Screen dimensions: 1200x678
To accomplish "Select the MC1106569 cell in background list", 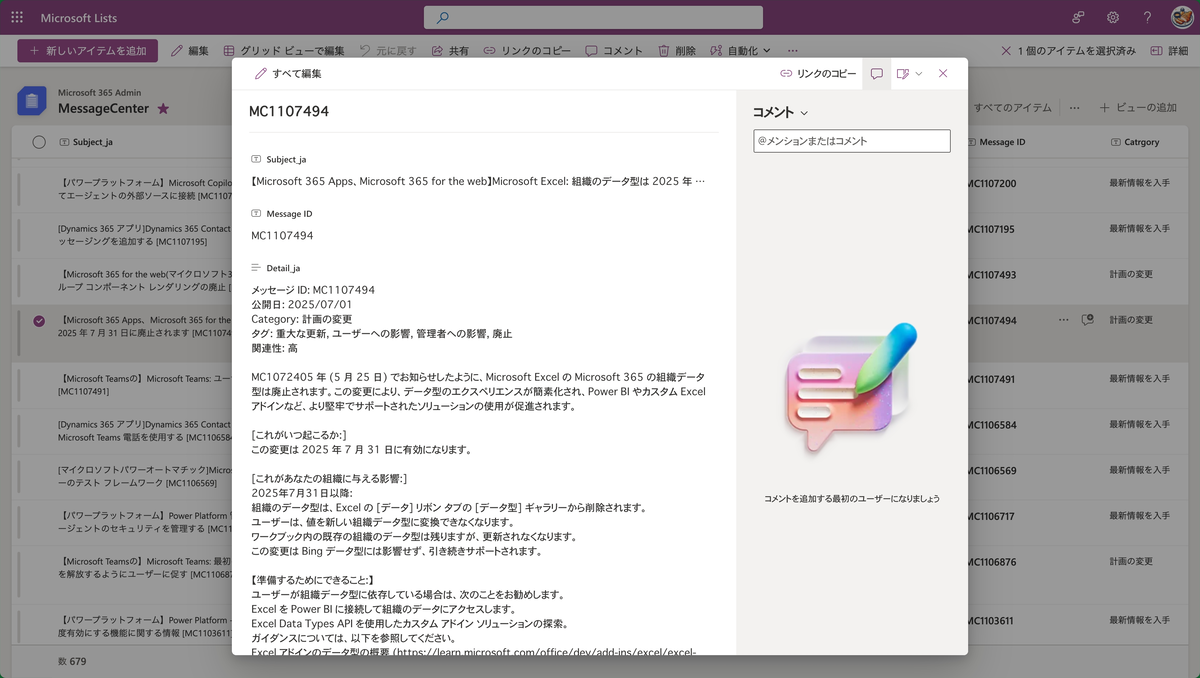I will click(x=991, y=471).
